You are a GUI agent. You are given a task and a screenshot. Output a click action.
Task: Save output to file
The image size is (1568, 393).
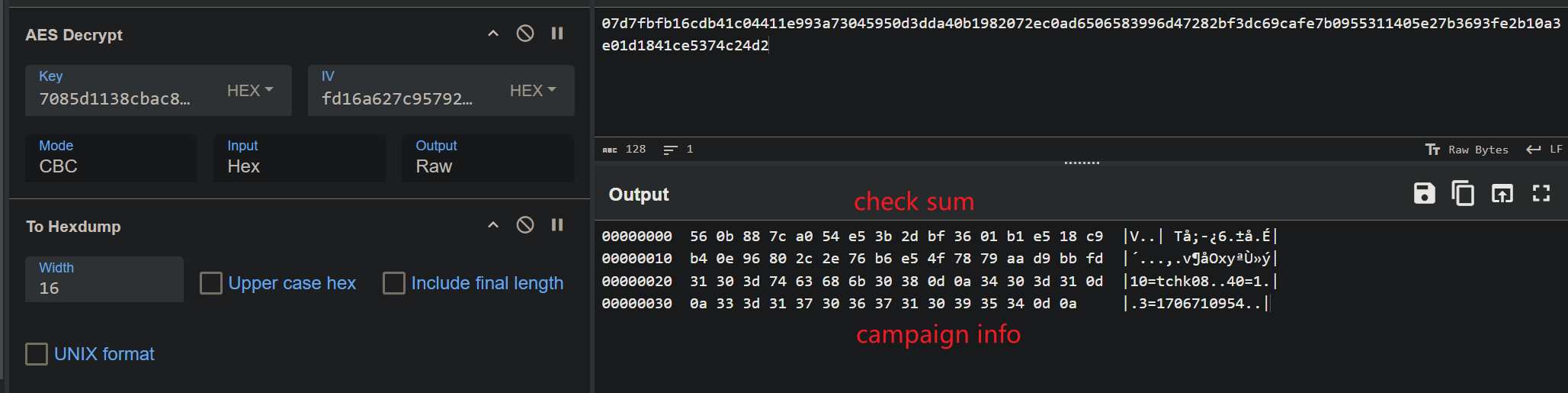tap(1424, 194)
